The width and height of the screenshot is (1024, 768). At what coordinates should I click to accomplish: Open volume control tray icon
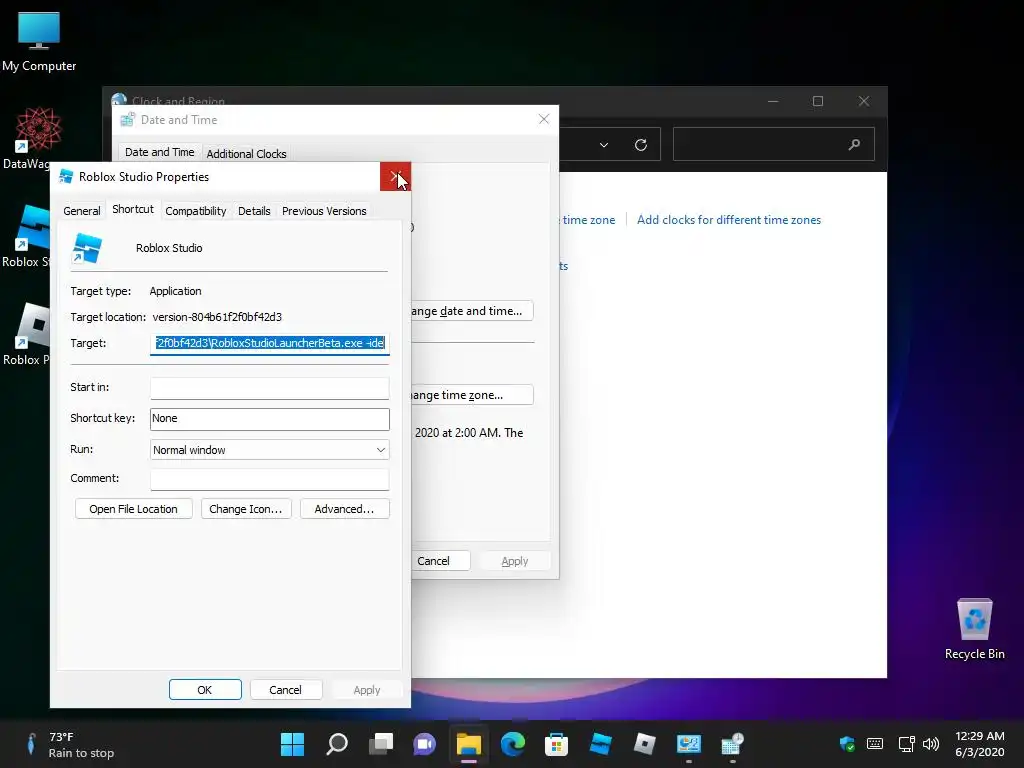[x=931, y=744]
